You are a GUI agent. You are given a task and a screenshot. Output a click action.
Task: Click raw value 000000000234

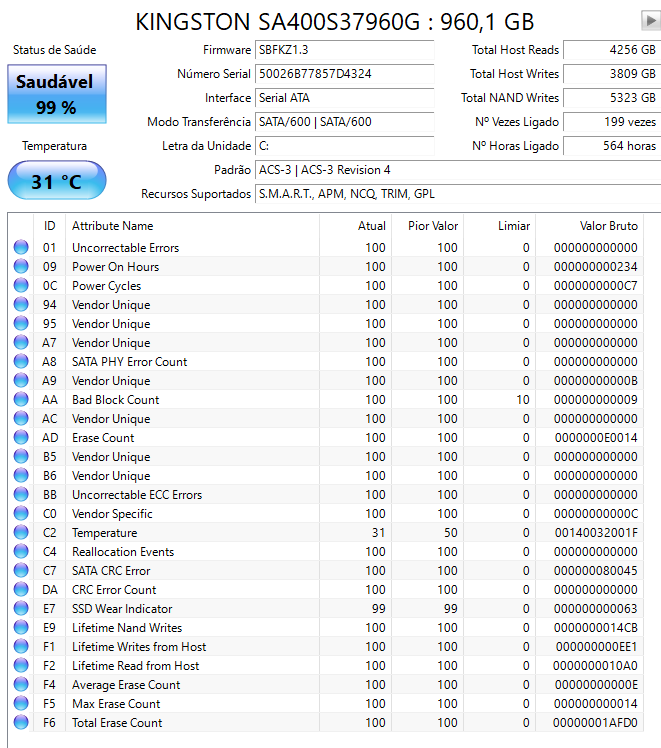point(595,267)
